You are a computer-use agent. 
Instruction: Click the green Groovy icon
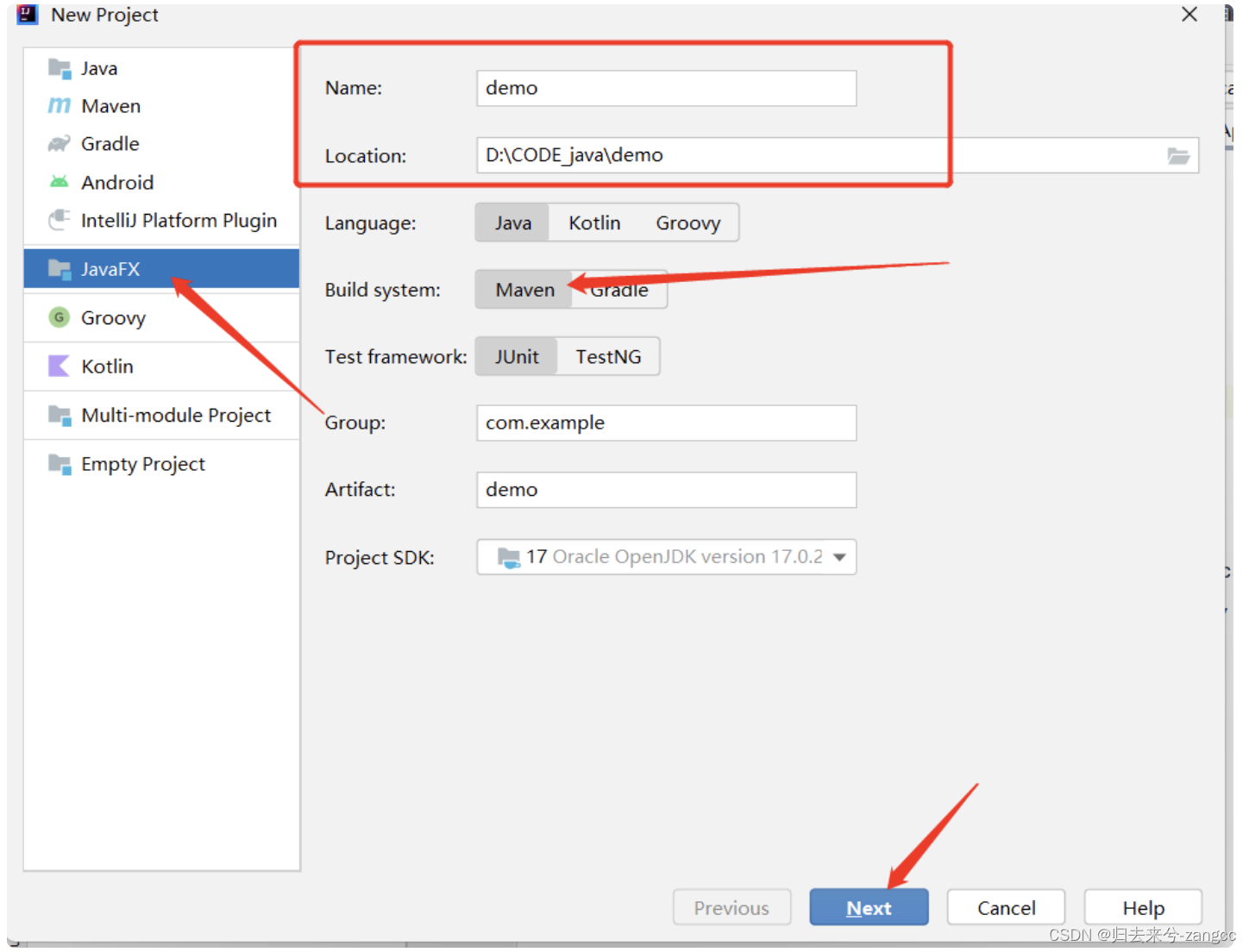click(60, 317)
